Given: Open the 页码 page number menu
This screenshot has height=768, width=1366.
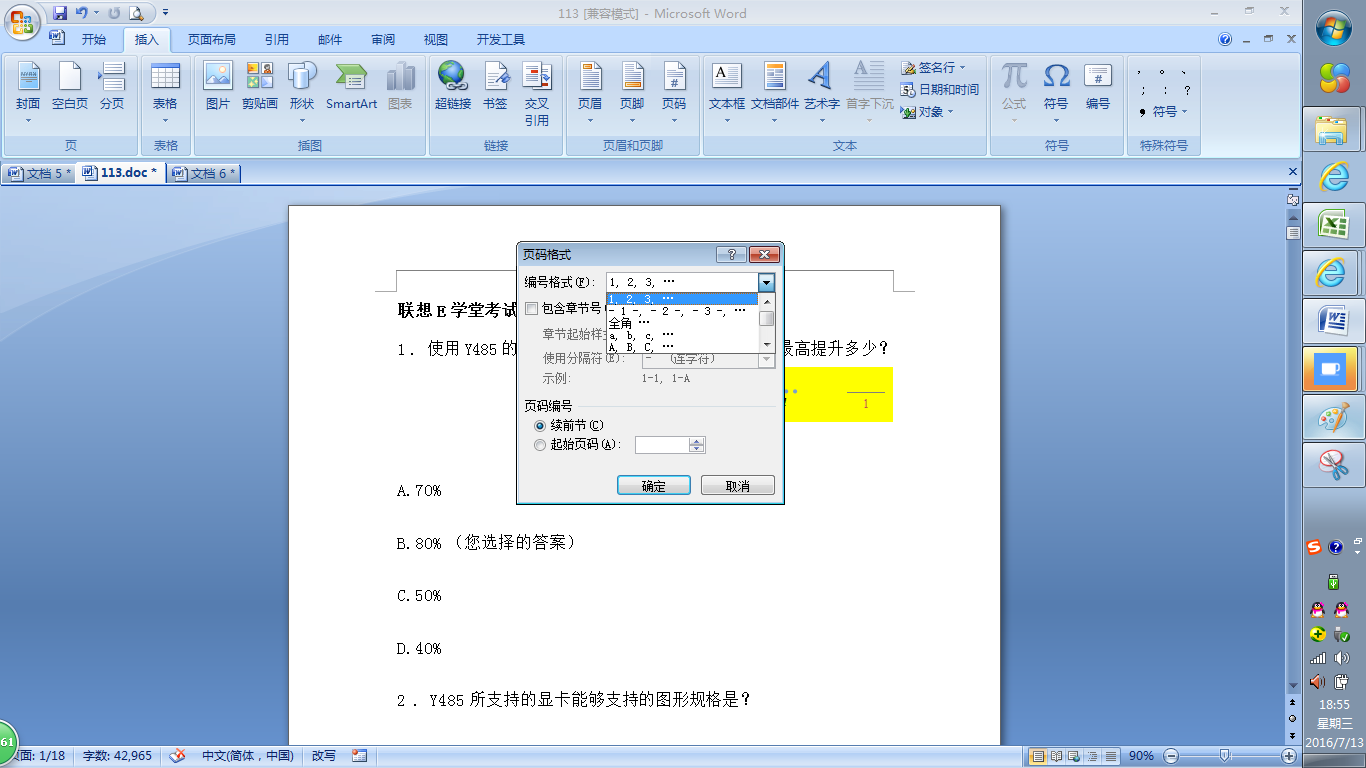Looking at the screenshot, I should coord(674,90).
